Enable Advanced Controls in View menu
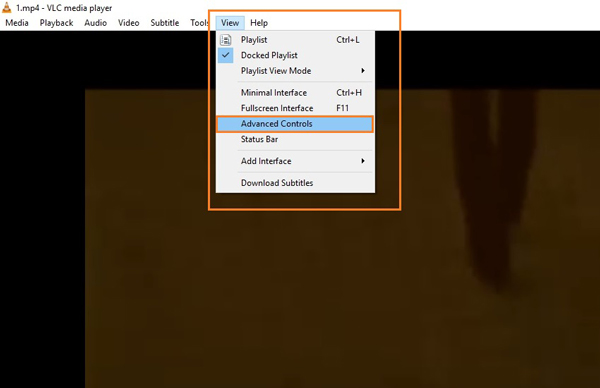Viewport: 600px width, 388px height. [x=295, y=124]
